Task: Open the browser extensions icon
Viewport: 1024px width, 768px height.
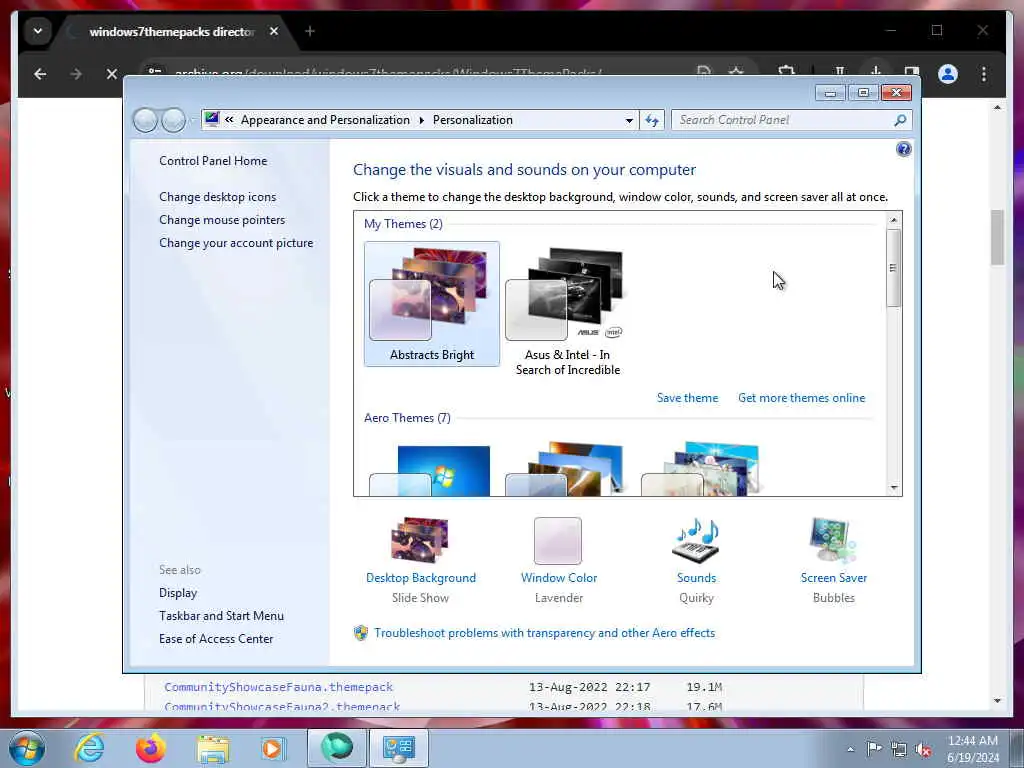Action: [x=787, y=71]
